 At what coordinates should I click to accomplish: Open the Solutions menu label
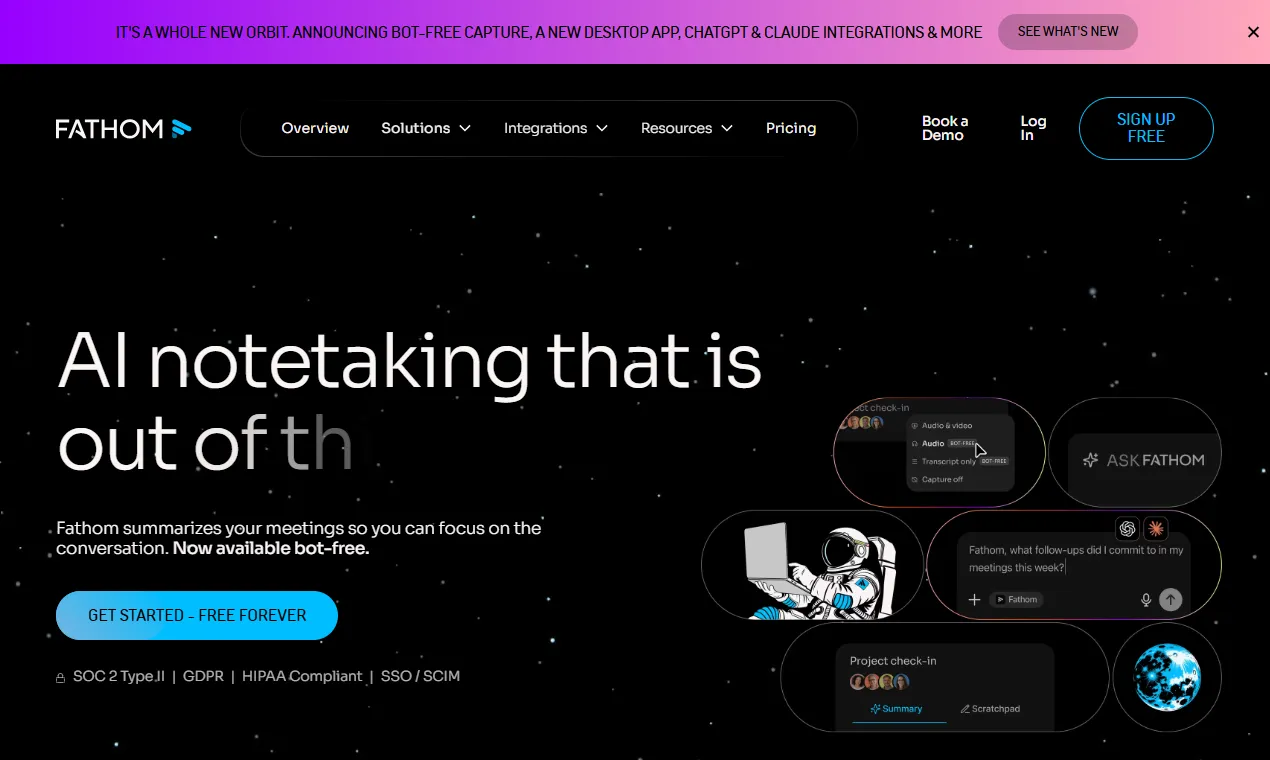(x=415, y=128)
